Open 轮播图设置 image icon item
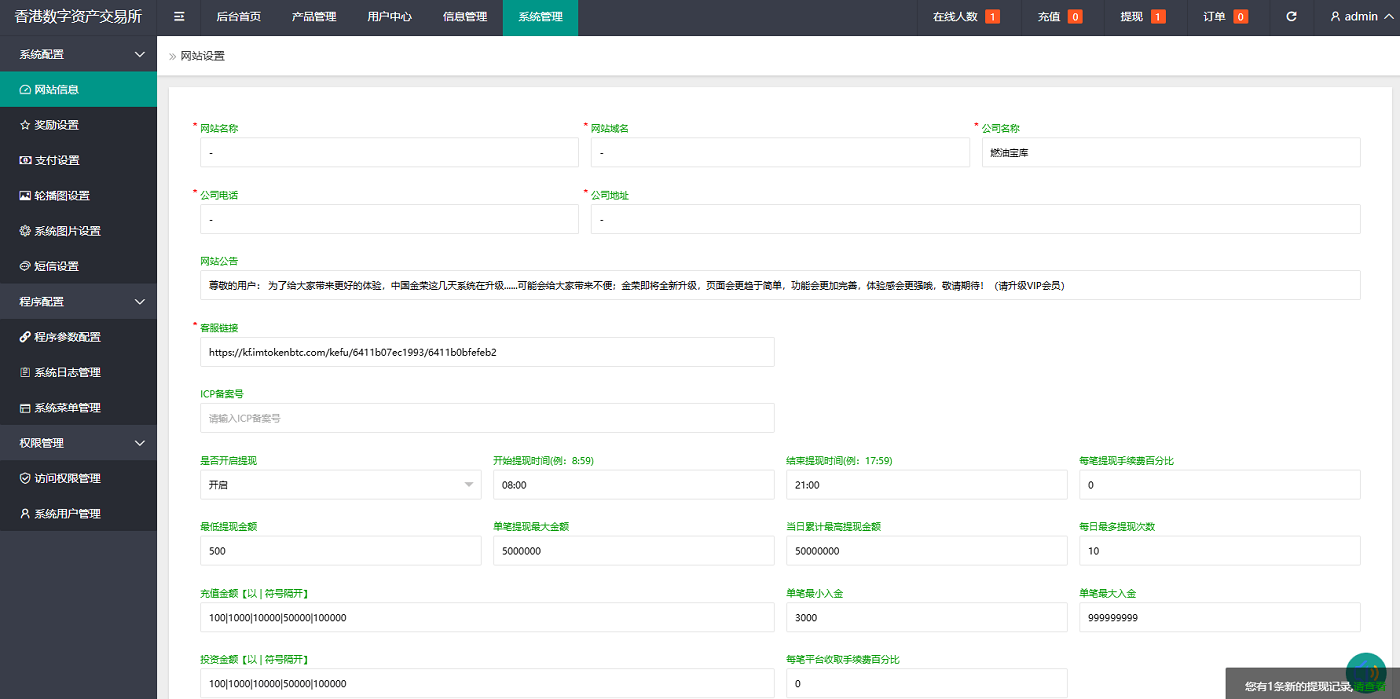 click(x=61, y=196)
